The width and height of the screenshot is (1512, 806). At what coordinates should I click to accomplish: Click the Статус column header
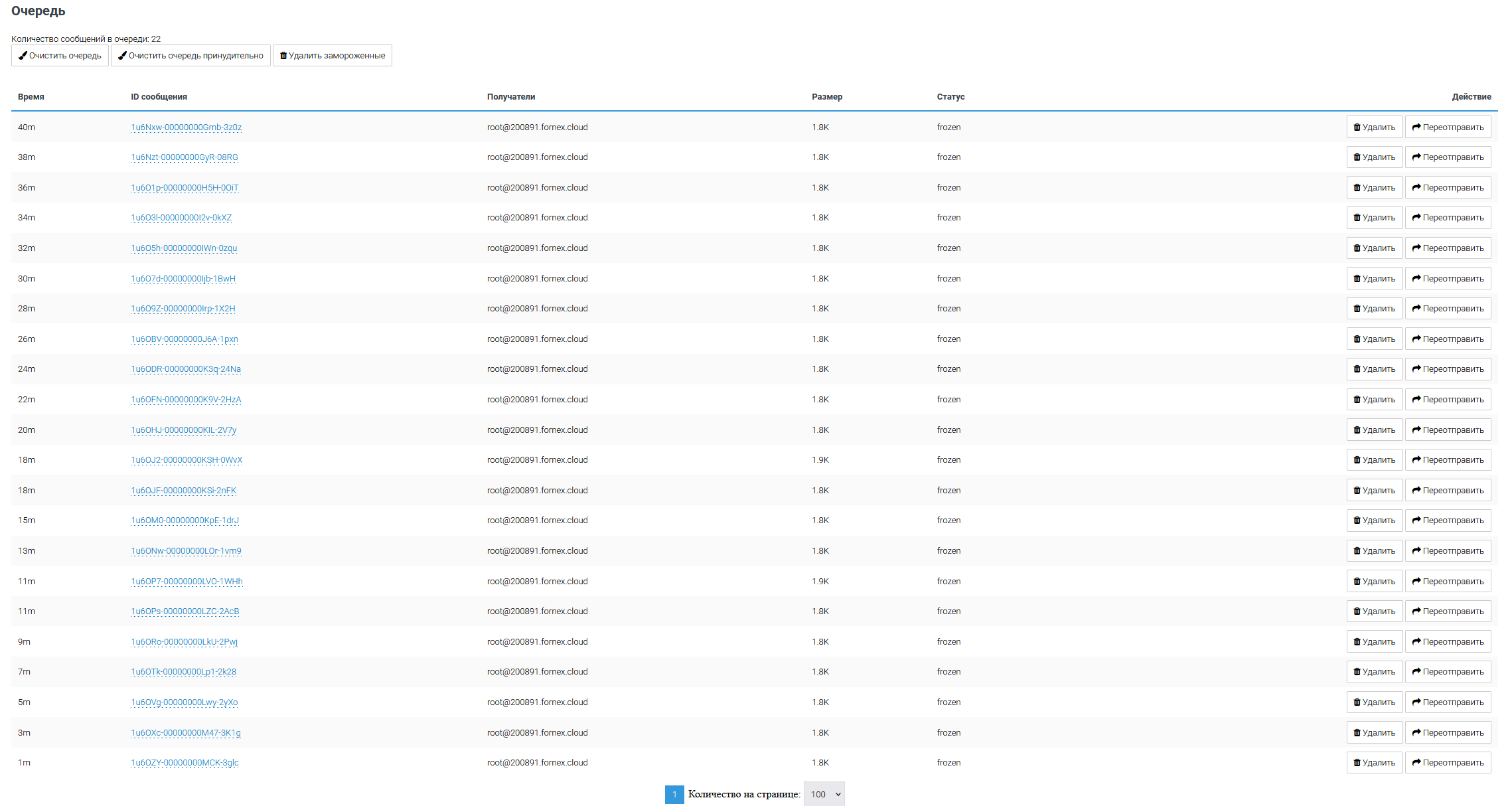click(950, 97)
